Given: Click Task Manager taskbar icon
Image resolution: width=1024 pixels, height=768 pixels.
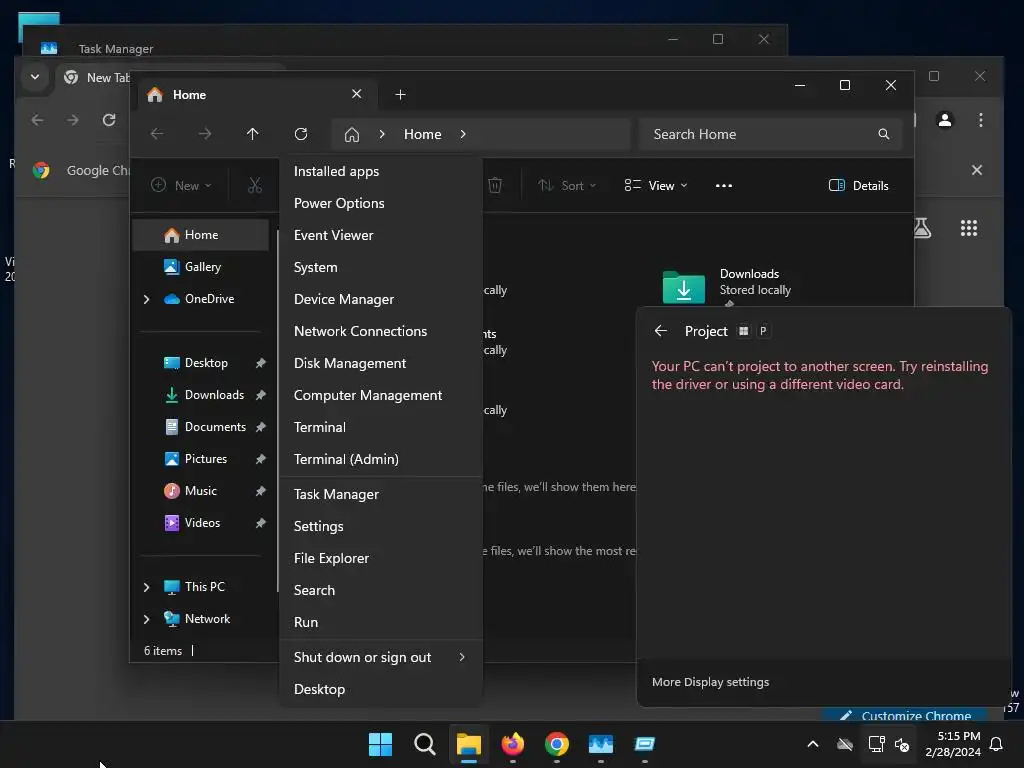Looking at the screenshot, I should point(601,744).
